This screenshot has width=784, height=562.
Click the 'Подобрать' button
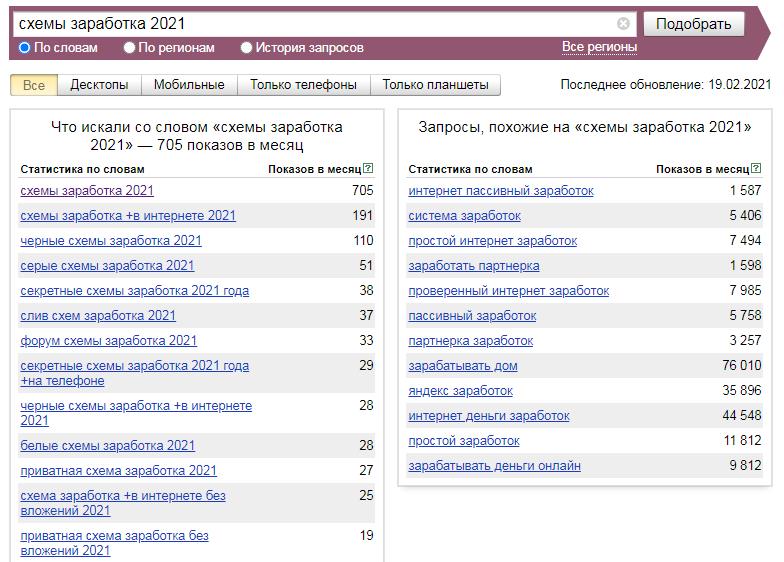click(694, 24)
